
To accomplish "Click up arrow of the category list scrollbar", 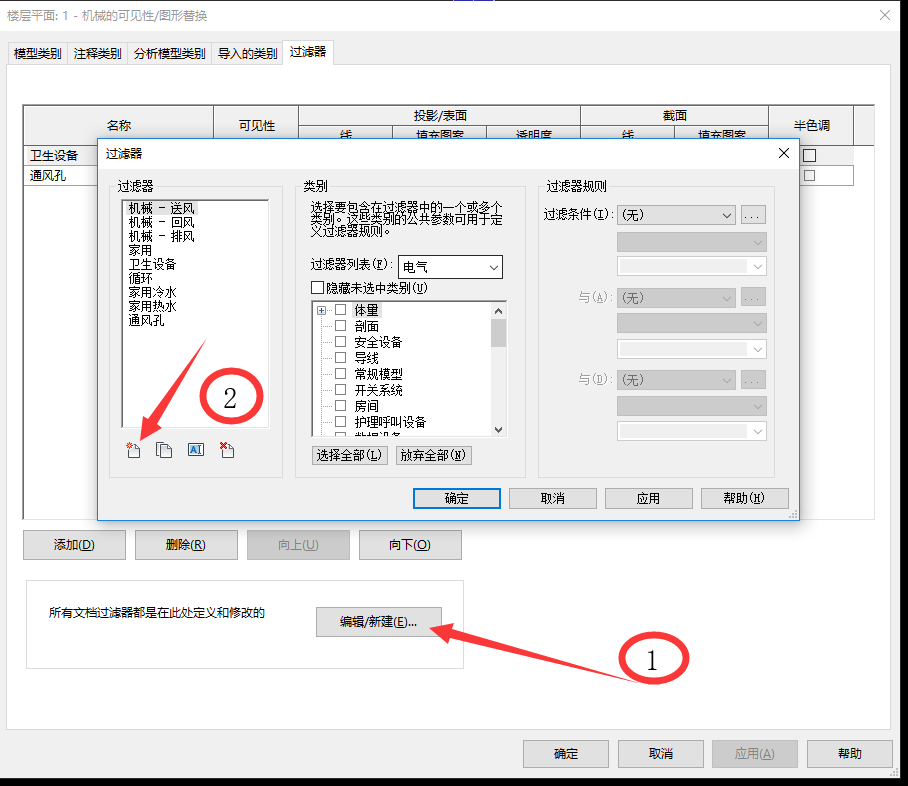I will [x=498, y=311].
